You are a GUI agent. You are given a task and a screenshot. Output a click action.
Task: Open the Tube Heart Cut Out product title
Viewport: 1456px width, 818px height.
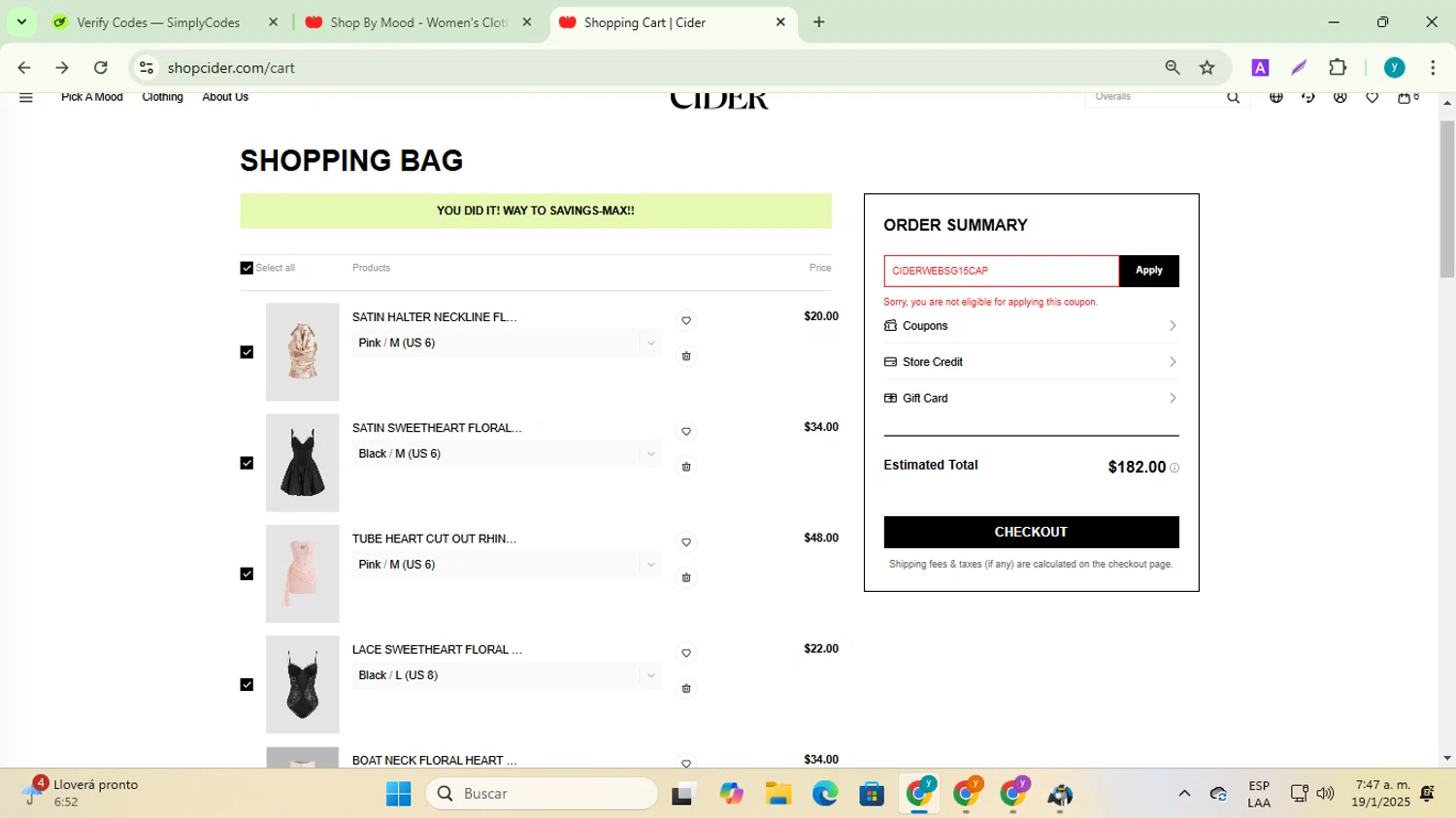434,539
